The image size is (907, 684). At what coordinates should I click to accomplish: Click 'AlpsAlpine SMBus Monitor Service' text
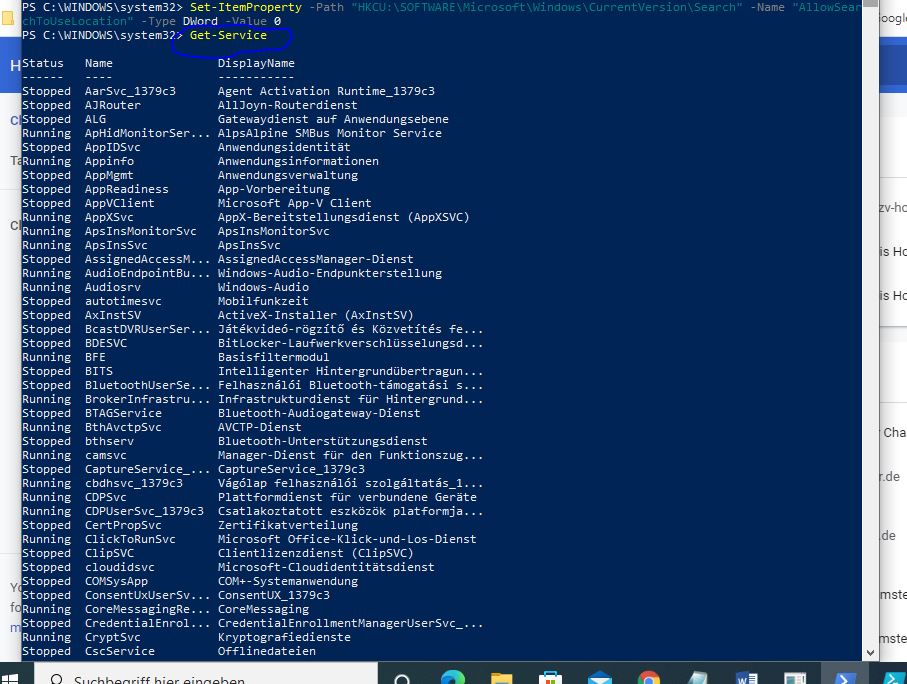330,133
